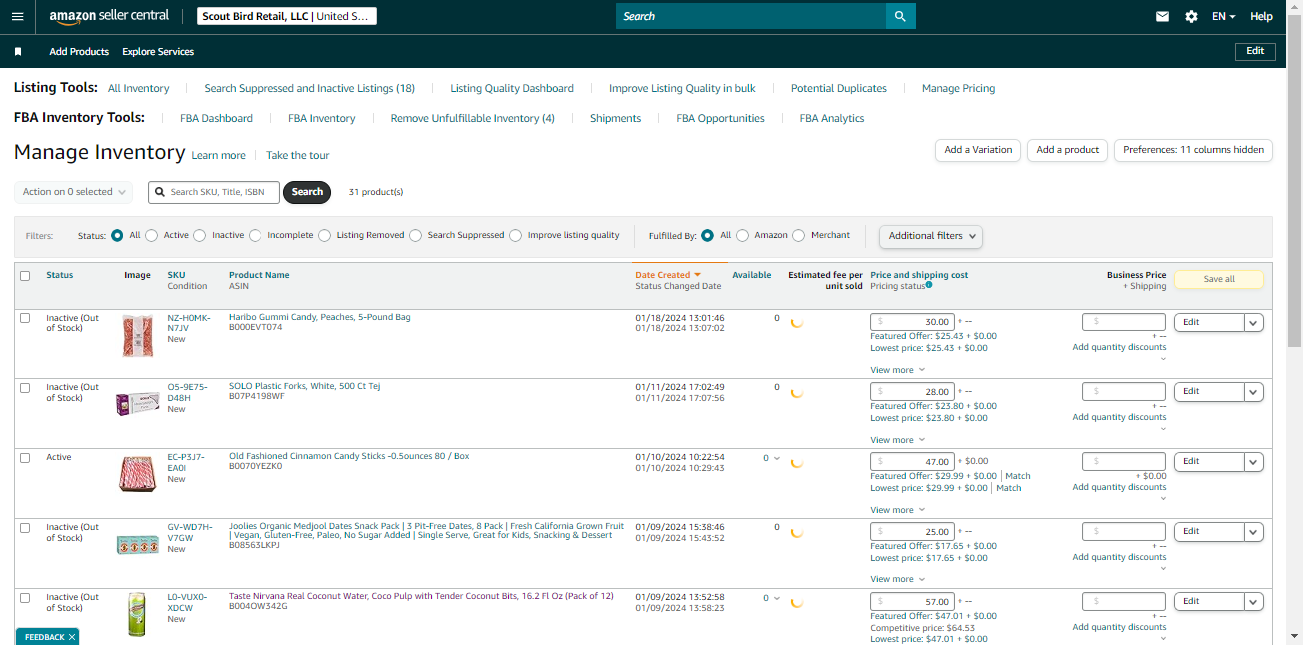Focus the Search SKU, Title, ISBN field

(214, 192)
